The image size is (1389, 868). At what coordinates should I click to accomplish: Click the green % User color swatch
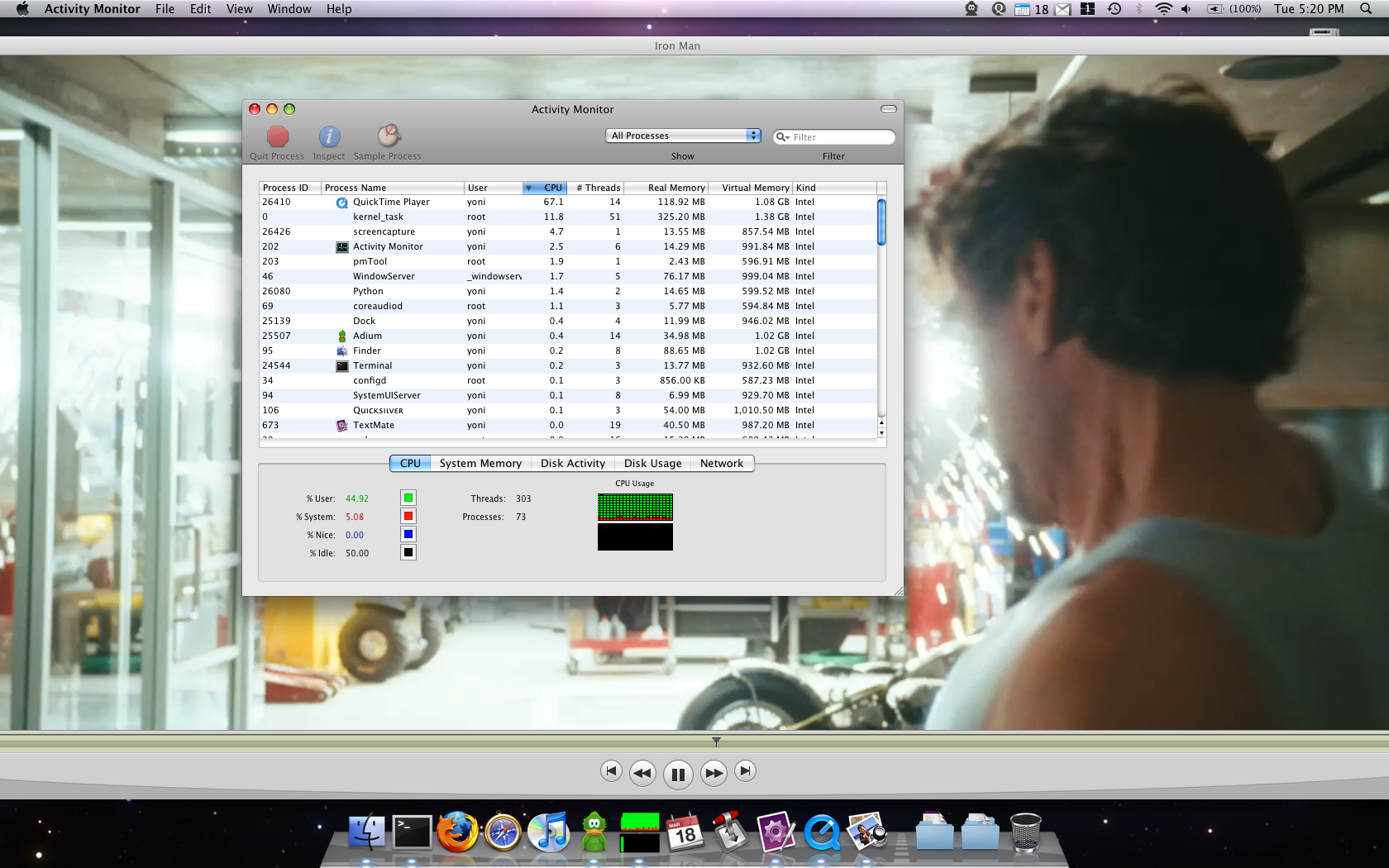(408, 498)
